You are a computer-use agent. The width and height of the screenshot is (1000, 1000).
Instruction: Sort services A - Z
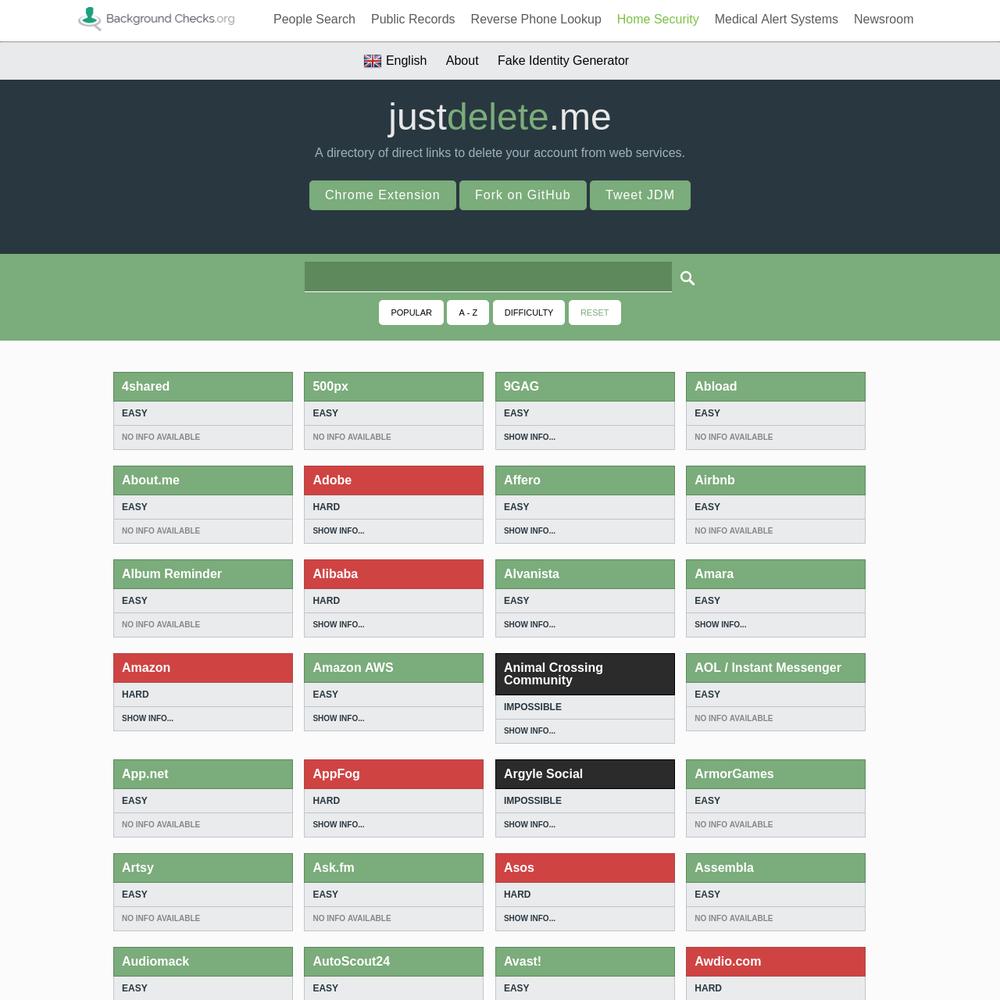tap(467, 312)
